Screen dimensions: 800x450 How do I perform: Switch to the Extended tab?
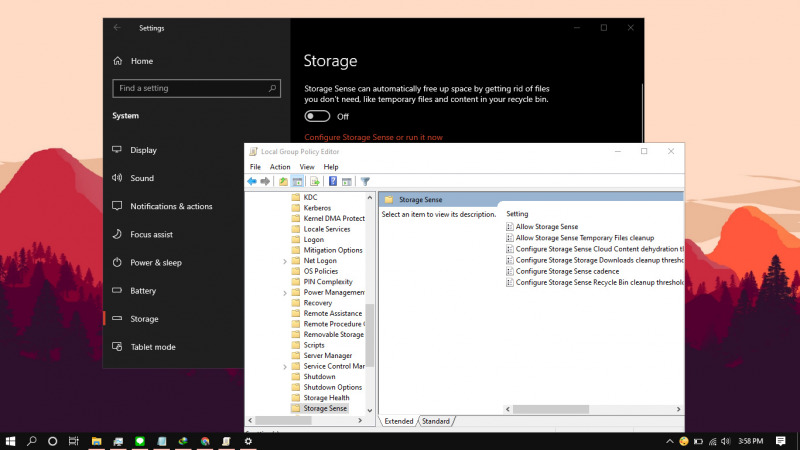tap(398, 421)
